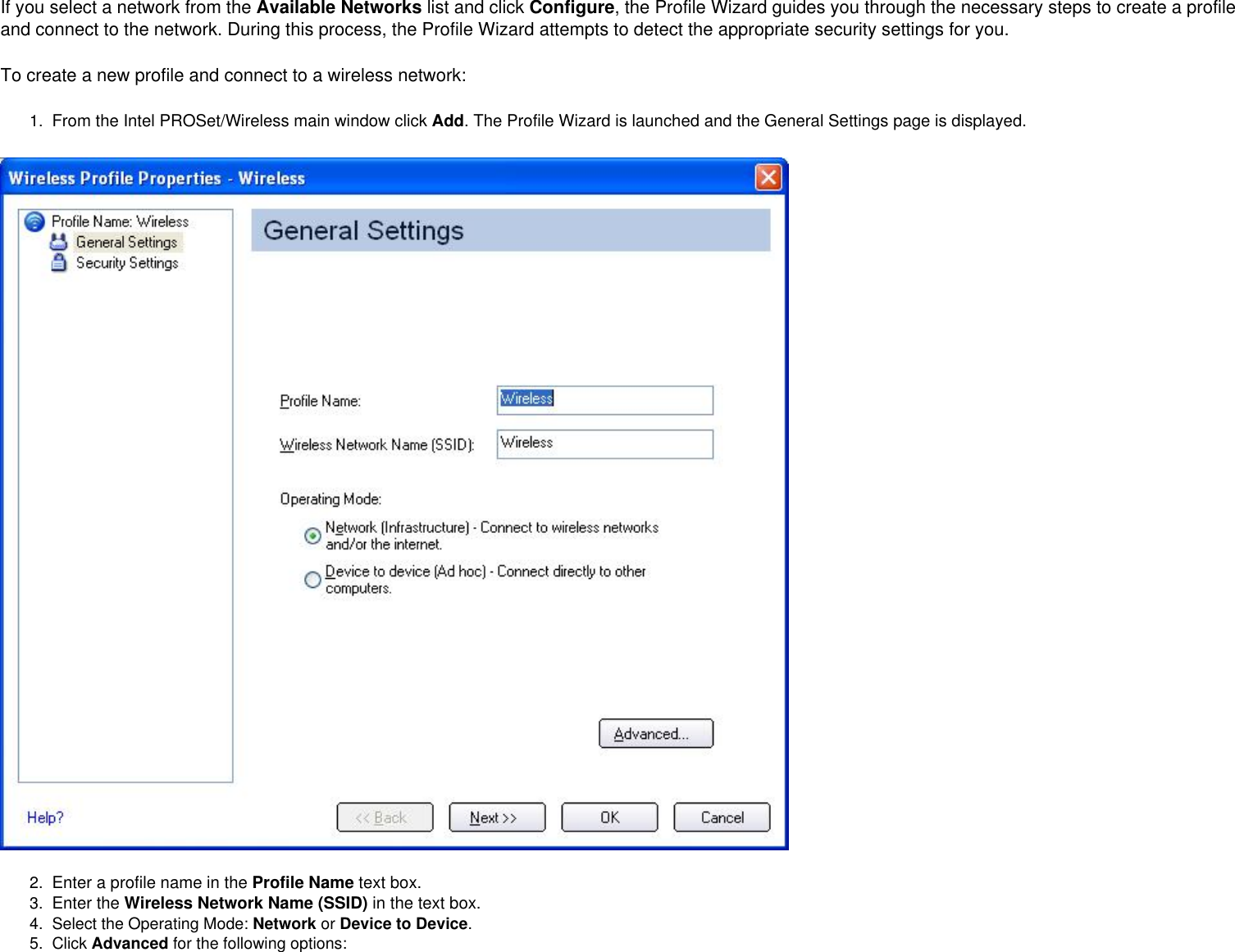
Task: Click the Profile Name: label
Action: [320, 401]
